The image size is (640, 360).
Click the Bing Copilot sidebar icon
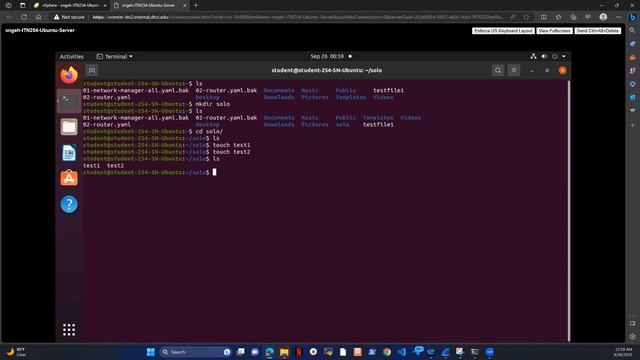633,17
